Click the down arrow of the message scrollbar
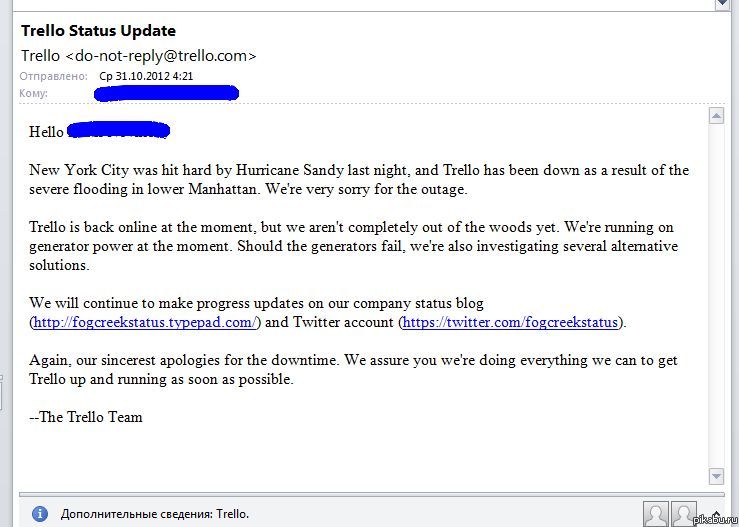The width and height of the screenshot is (739, 527). click(716, 476)
